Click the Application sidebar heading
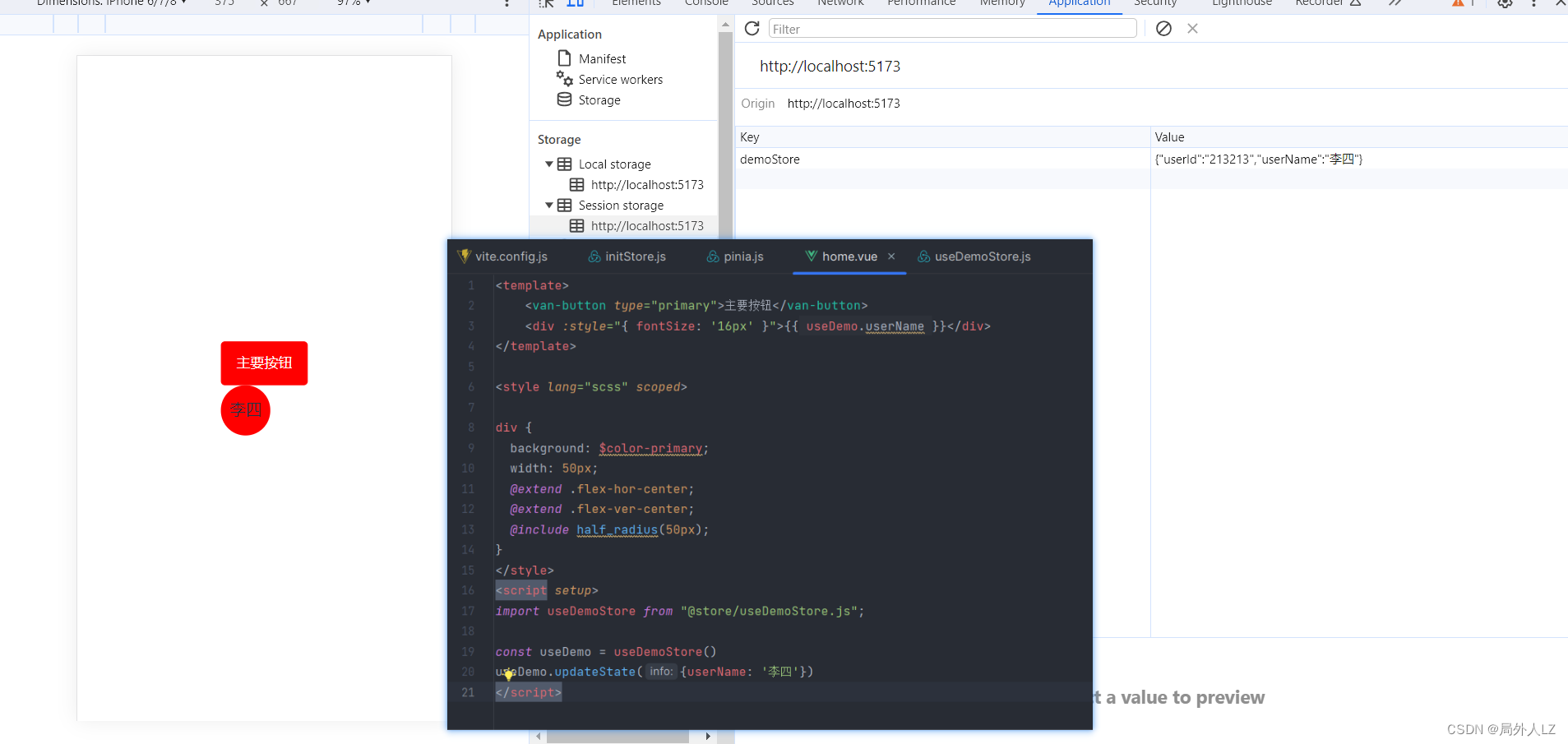The height and width of the screenshot is (744, 1568). 570,35
